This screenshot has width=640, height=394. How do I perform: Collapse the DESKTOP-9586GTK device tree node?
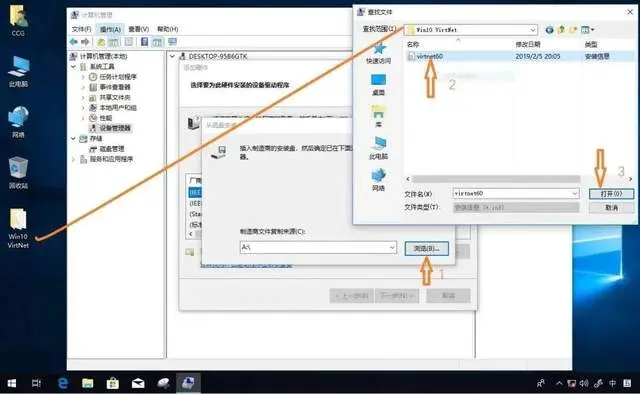click(172, 56)
